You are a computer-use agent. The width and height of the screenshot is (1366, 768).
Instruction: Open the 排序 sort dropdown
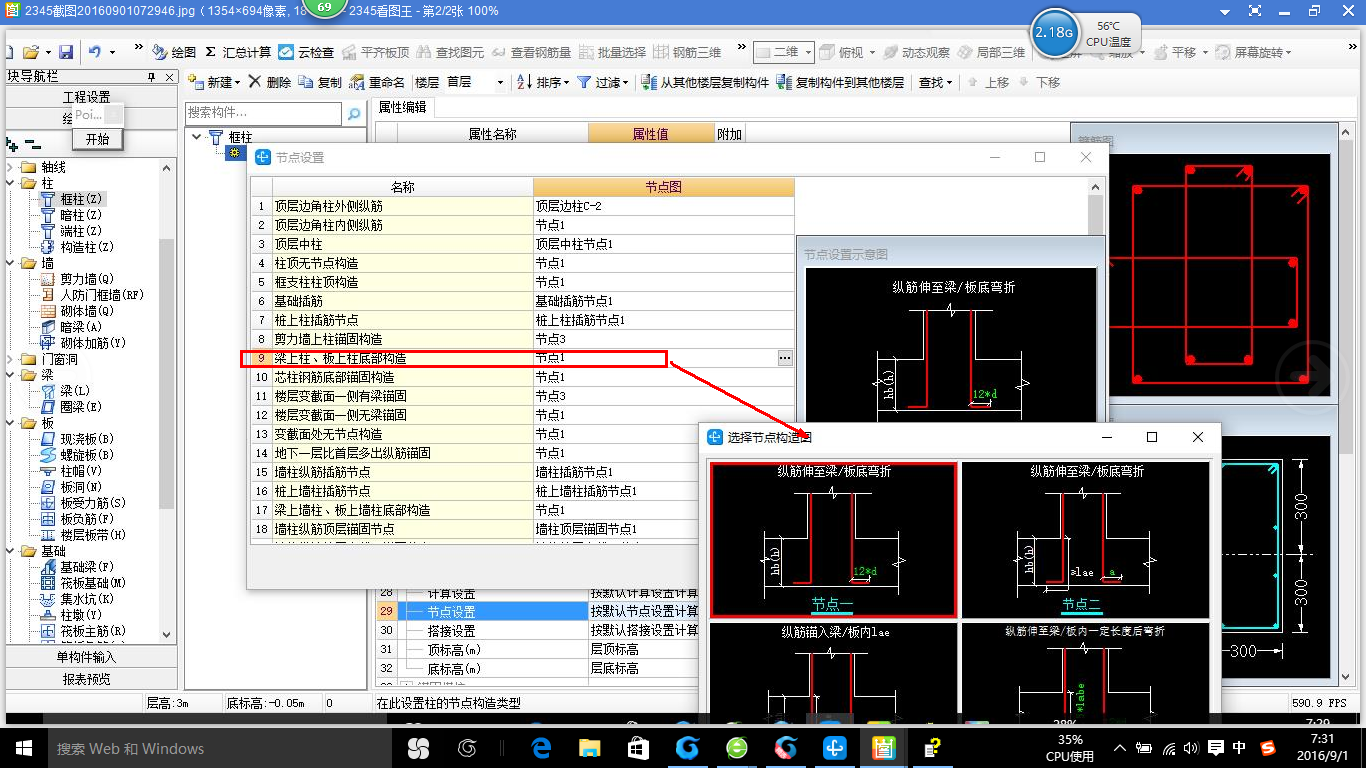pos(543,82)
